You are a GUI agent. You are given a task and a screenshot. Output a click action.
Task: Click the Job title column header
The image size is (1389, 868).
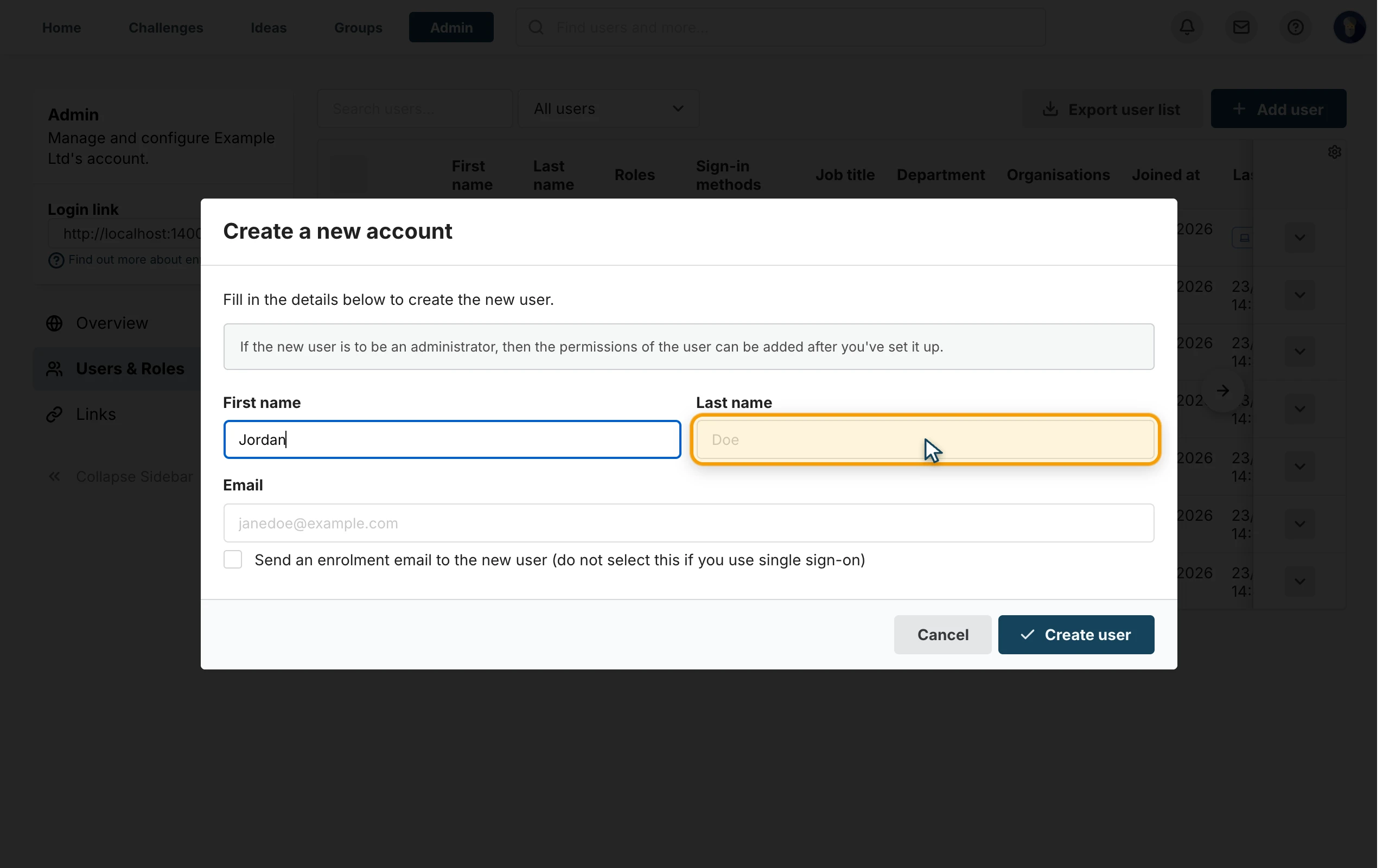845,175
